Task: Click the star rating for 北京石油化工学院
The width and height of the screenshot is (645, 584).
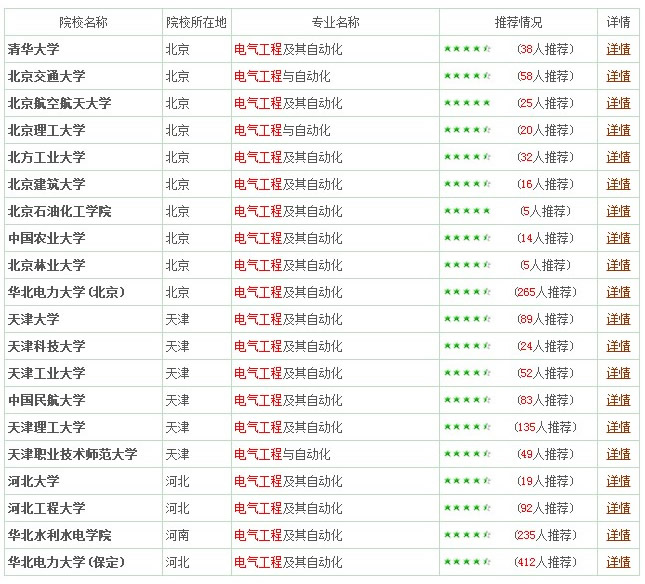Action: click(x=467, y=211)
